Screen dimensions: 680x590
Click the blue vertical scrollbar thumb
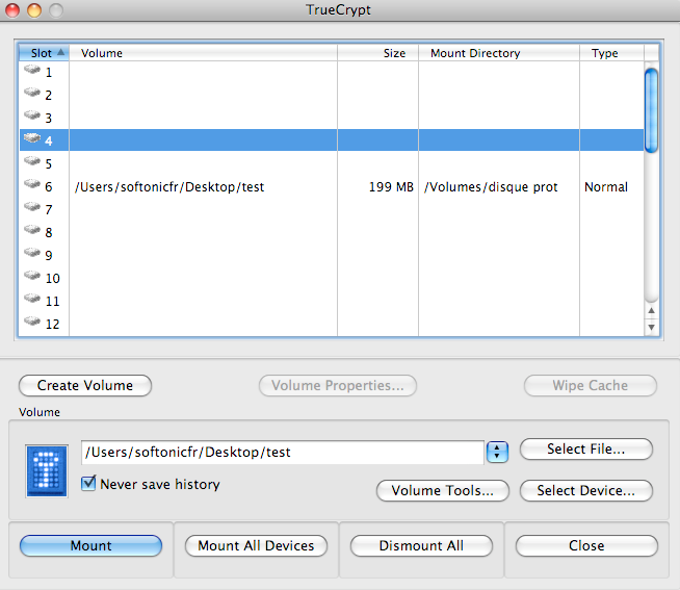click(651, 111)
